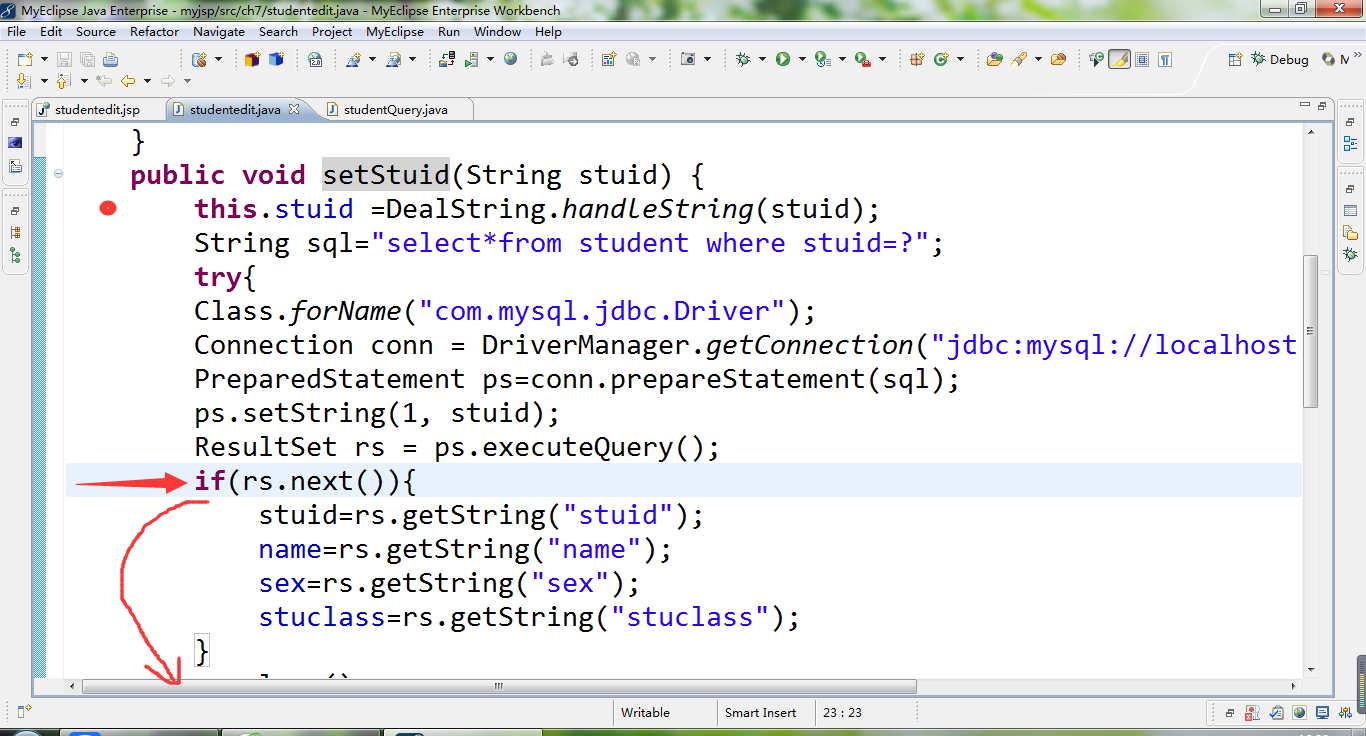Click the Problems error icon in status bar
The height and width of the screenshot is (736, 1366).
[1252, 713]
